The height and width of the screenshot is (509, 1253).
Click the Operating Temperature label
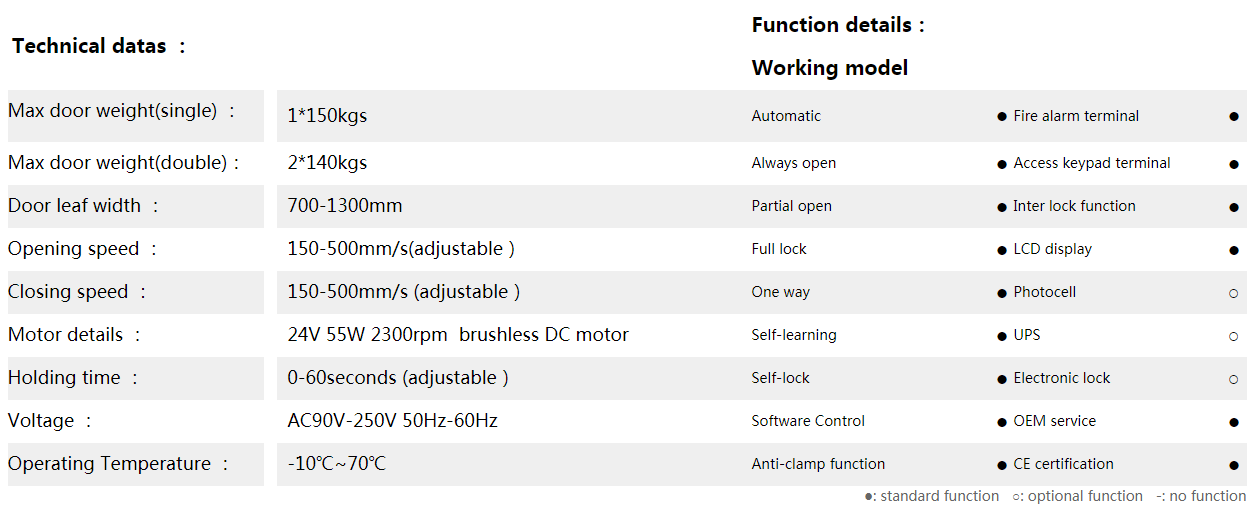[109, 464]
